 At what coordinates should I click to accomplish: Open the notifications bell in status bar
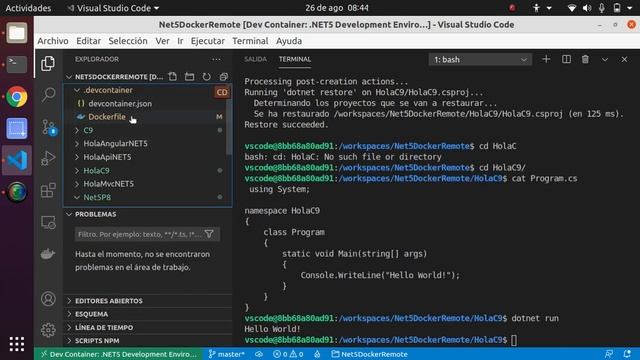pos(627,354)
